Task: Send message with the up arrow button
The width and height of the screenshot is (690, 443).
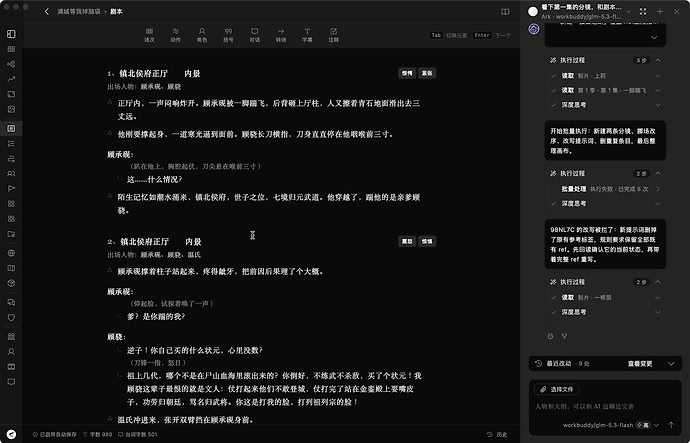Action: (671, 425)
